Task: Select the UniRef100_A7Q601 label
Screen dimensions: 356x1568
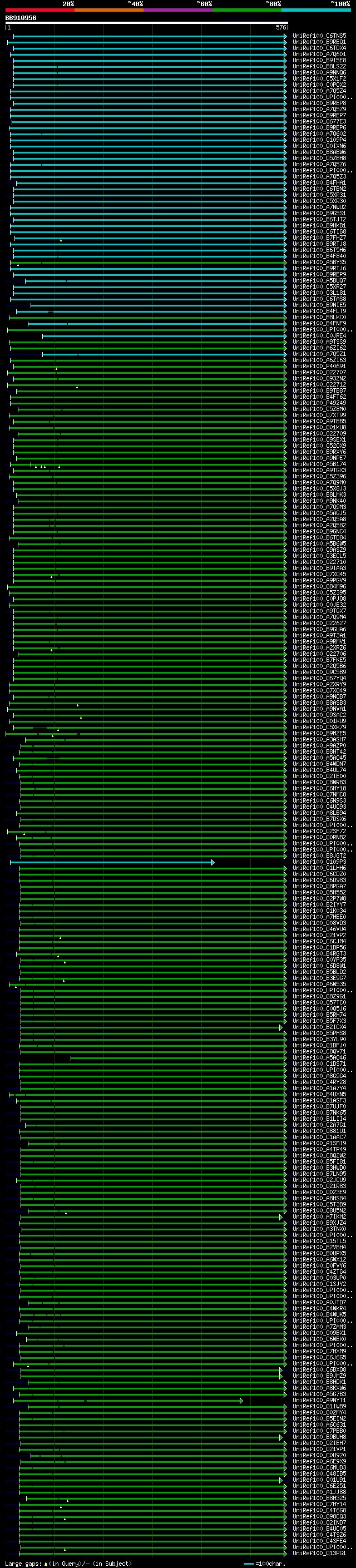Action: pyautogui.click(x=319, y=54)
